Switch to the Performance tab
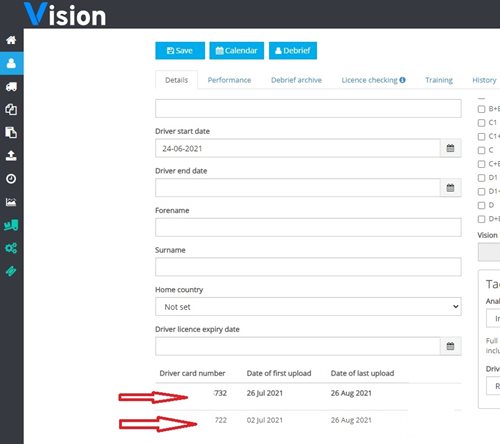 (x=229, y=80)
